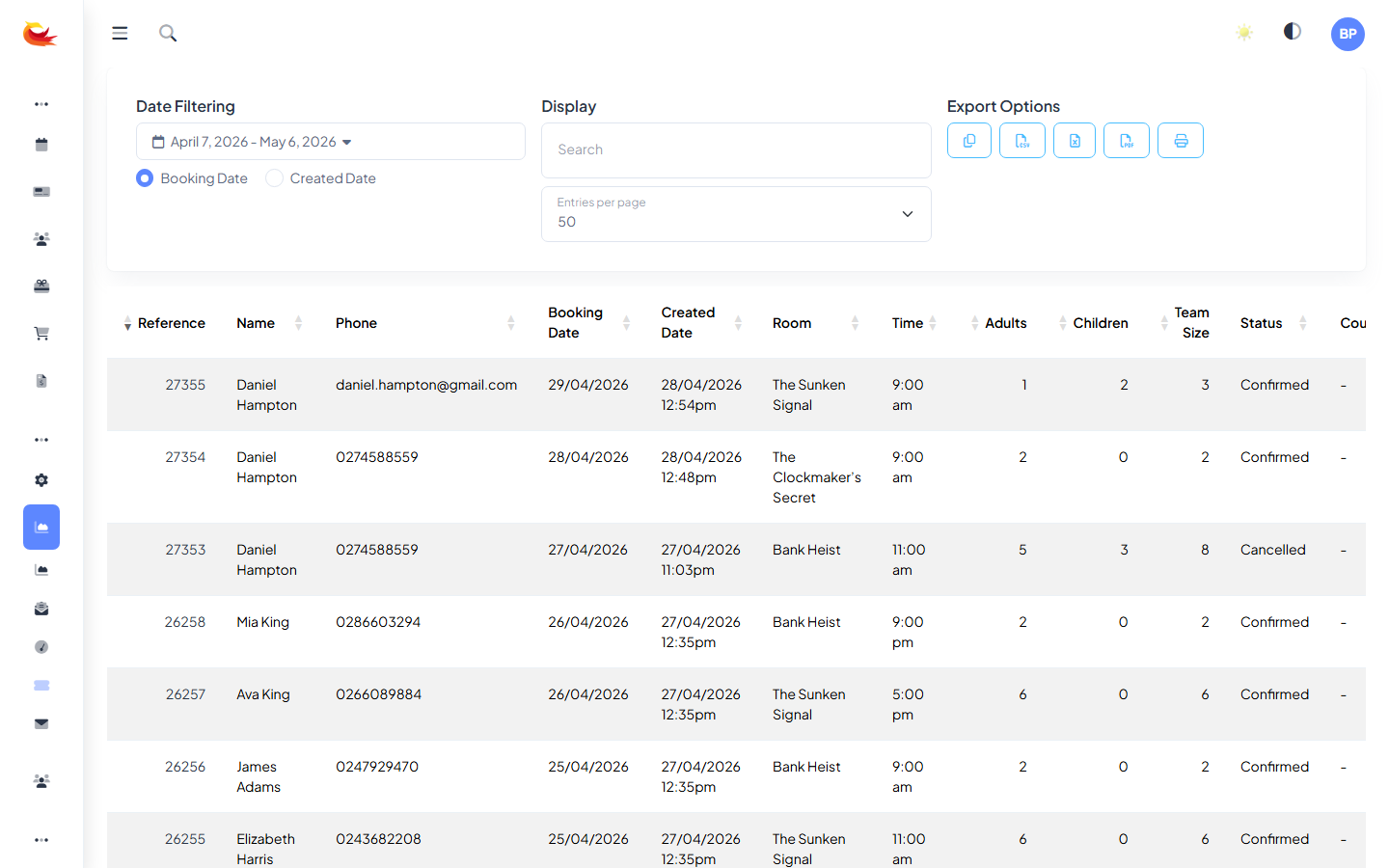Image resolution: width=1389 pixels, height=868 pixels.
Task: Print the bookings table
Action: click(x=1181, y=141)
